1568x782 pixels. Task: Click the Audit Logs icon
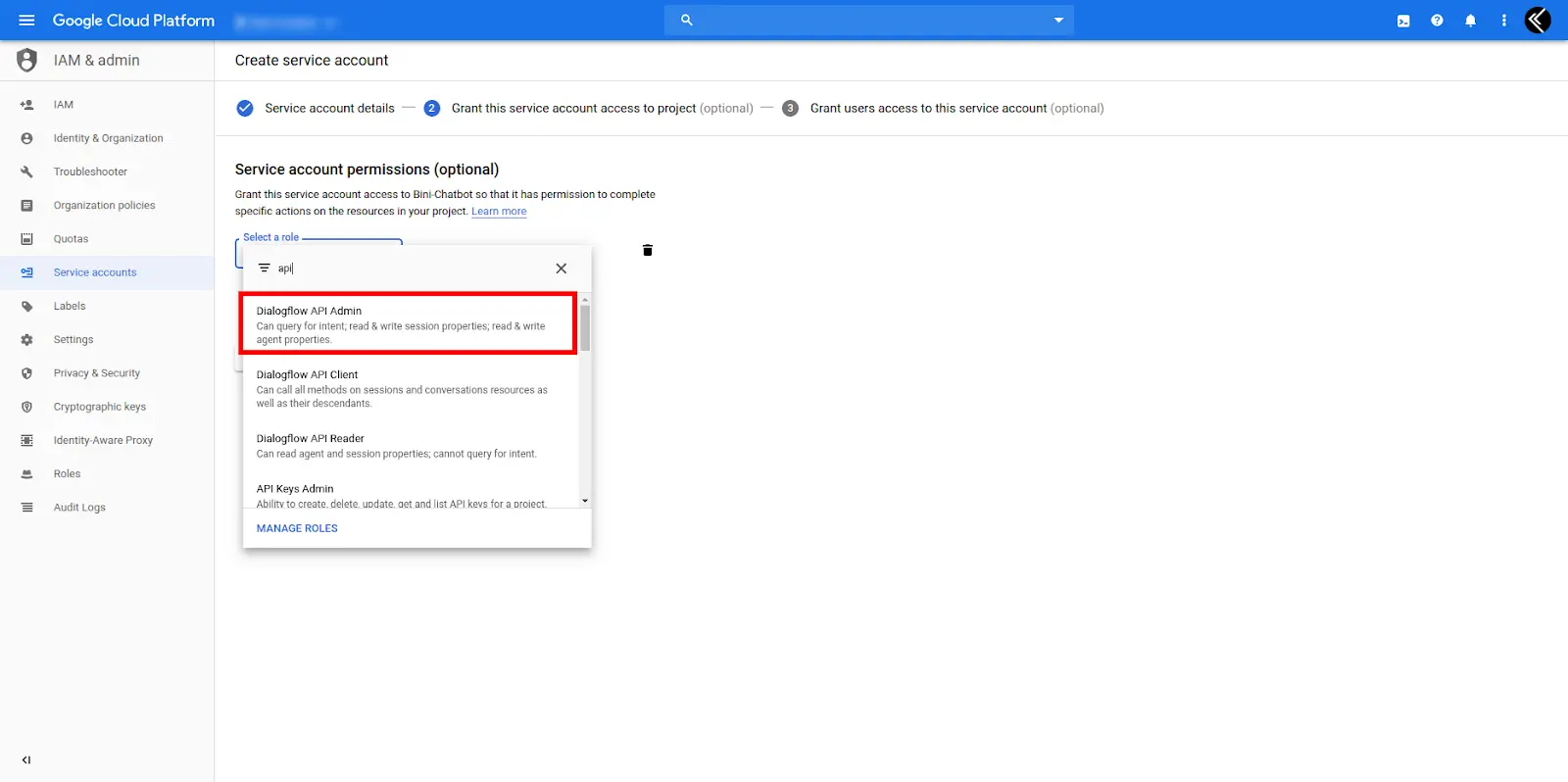tap(26, 508)
